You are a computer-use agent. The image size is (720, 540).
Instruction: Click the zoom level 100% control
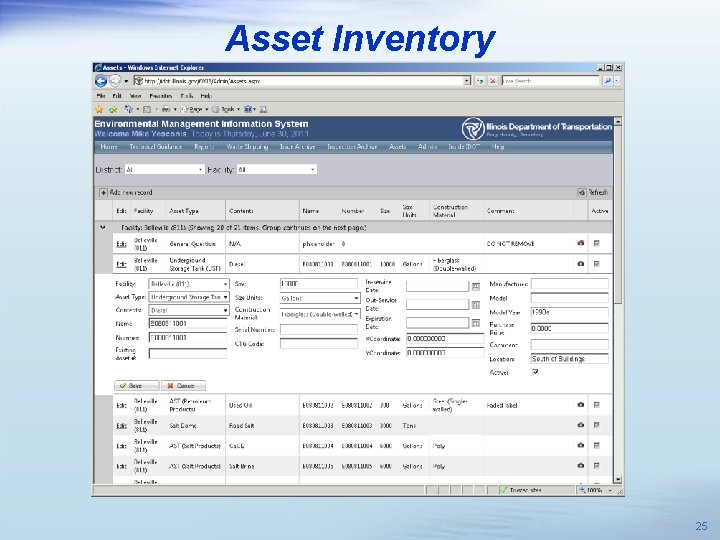595,490
